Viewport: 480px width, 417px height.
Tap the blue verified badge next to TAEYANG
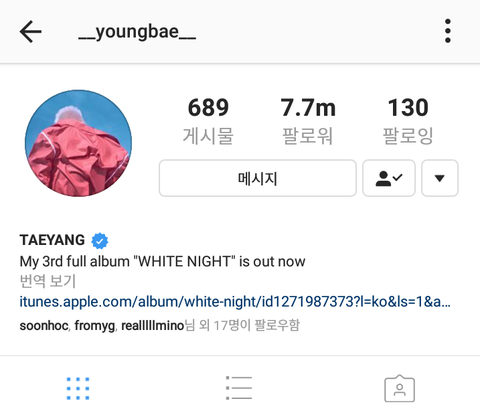click(x=100, y=241)
